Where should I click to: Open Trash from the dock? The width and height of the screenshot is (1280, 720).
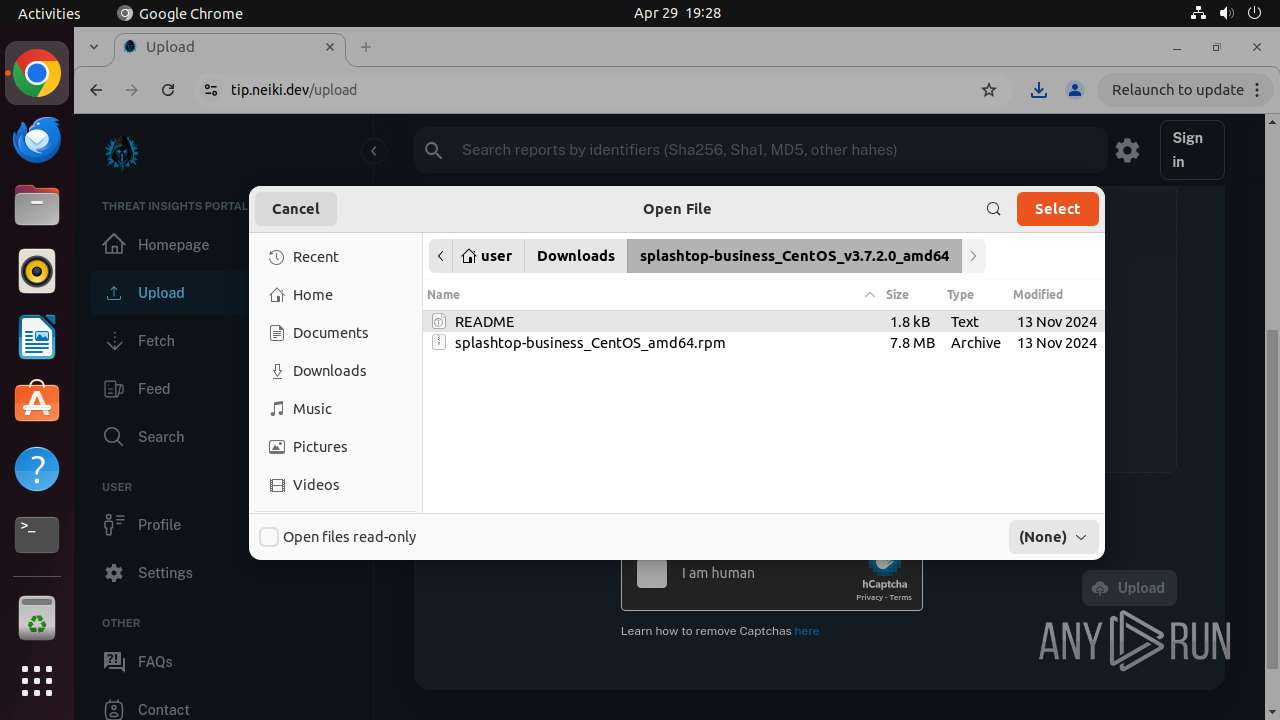(37, 617)
